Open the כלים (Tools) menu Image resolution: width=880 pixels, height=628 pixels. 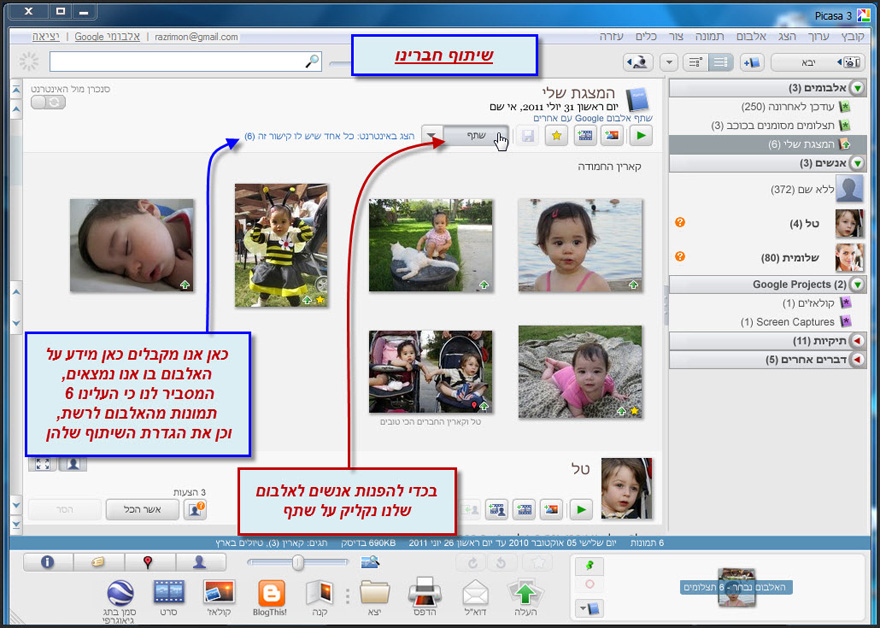[646, 36]
